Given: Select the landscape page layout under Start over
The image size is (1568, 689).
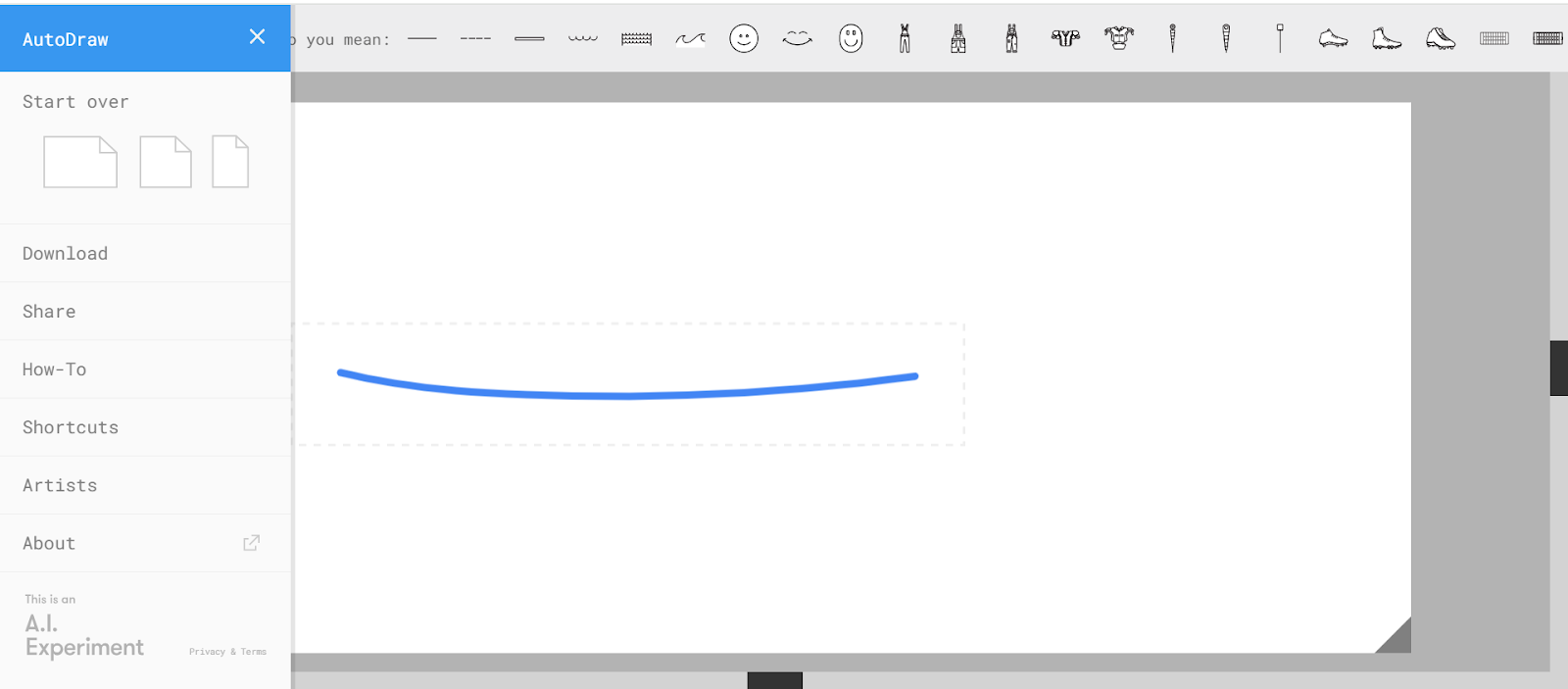Looking at the screenshot, I should point(80,162).
